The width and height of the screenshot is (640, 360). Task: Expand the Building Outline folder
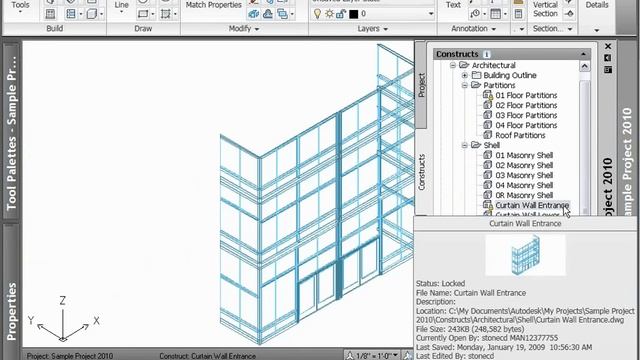tap(464, 75)
